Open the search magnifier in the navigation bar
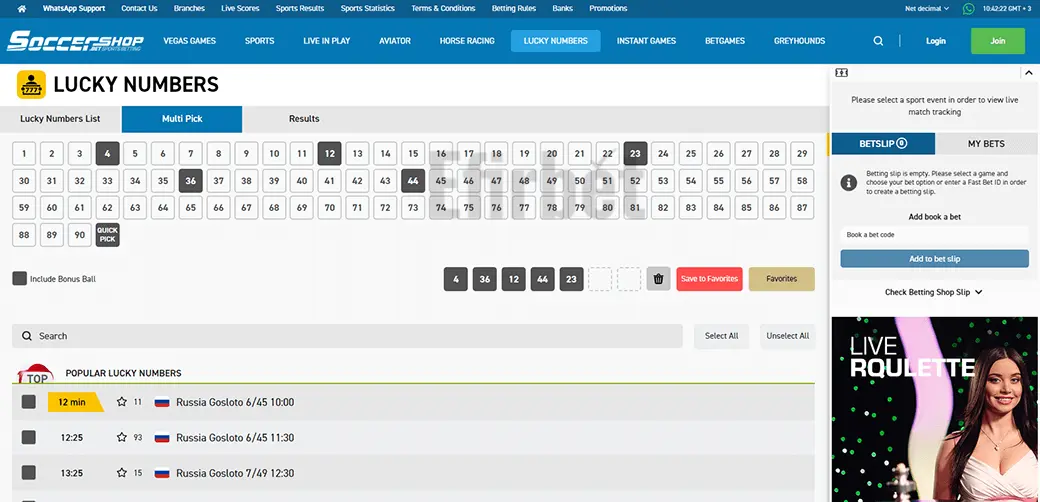 click(x=878, y=41)
